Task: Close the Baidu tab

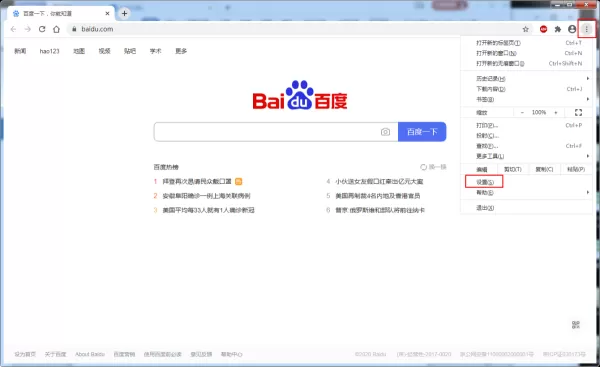Action: point(108,13)
